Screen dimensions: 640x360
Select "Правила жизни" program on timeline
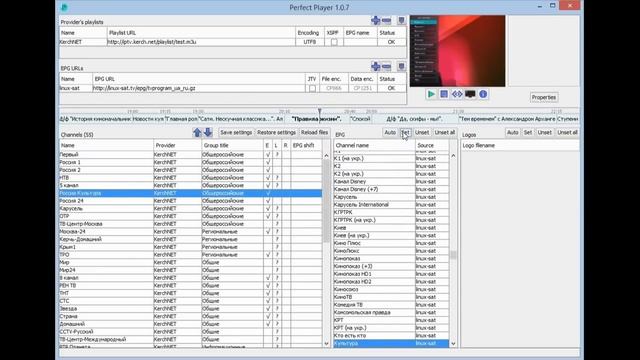(x=316, y=119)
